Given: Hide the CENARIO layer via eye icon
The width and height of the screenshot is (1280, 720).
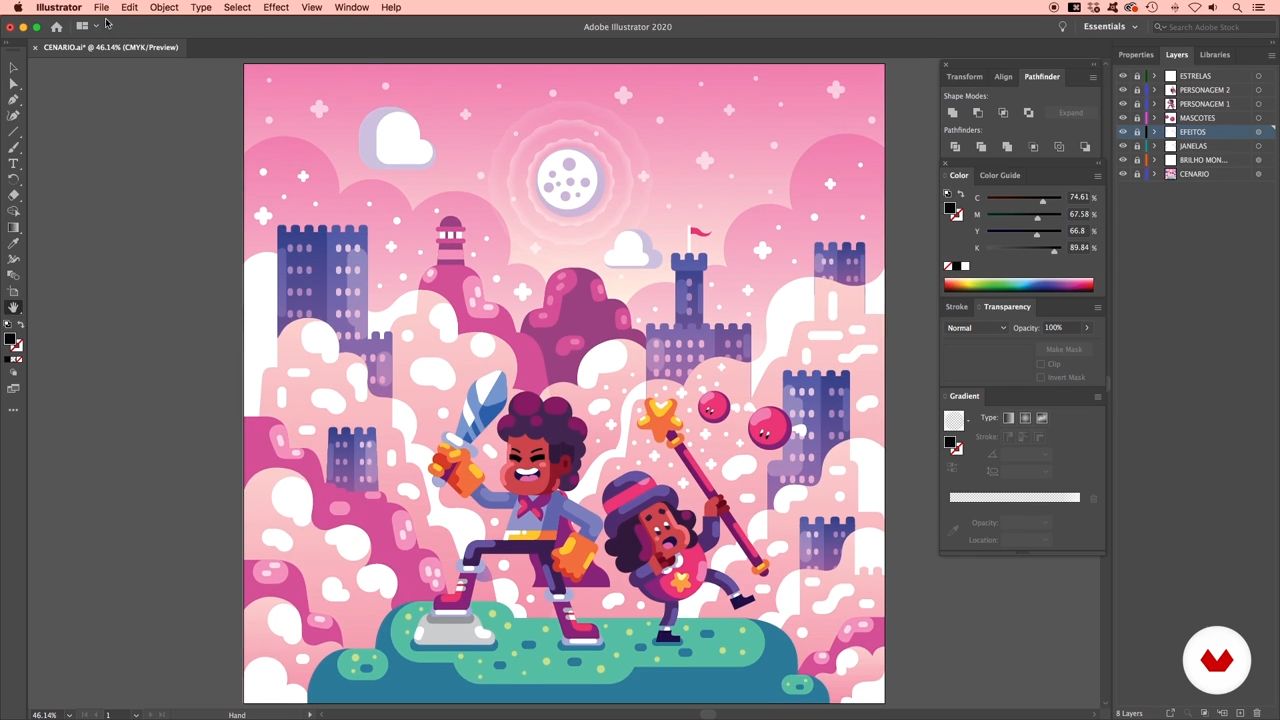Looking at the screenshot, I should pos(1122,174).
